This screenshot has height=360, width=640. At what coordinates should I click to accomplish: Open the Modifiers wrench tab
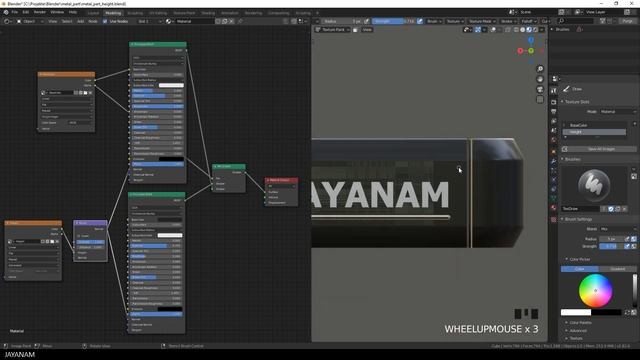click(x=553, y=161)
